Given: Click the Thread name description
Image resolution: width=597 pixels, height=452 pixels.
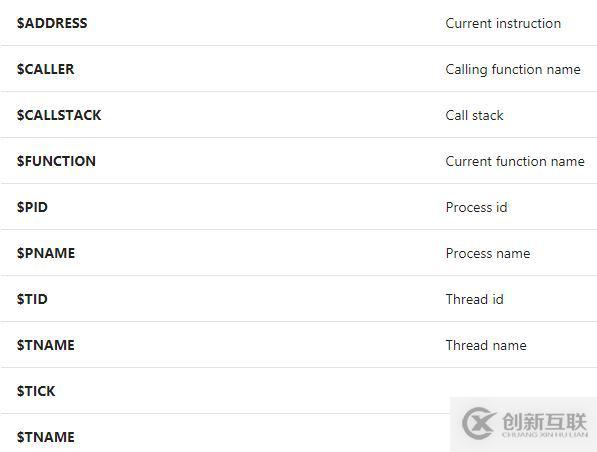Looking at the screenshot, I should (486, 345).
